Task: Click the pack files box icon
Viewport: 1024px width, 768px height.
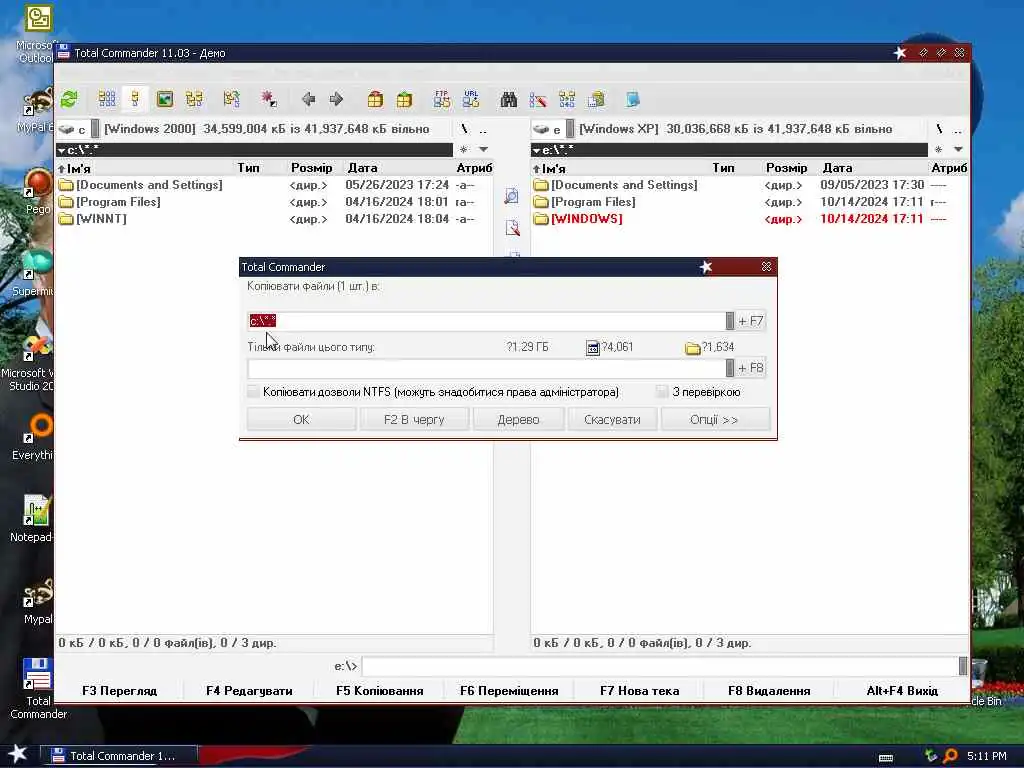Action: tap(375, 99)
